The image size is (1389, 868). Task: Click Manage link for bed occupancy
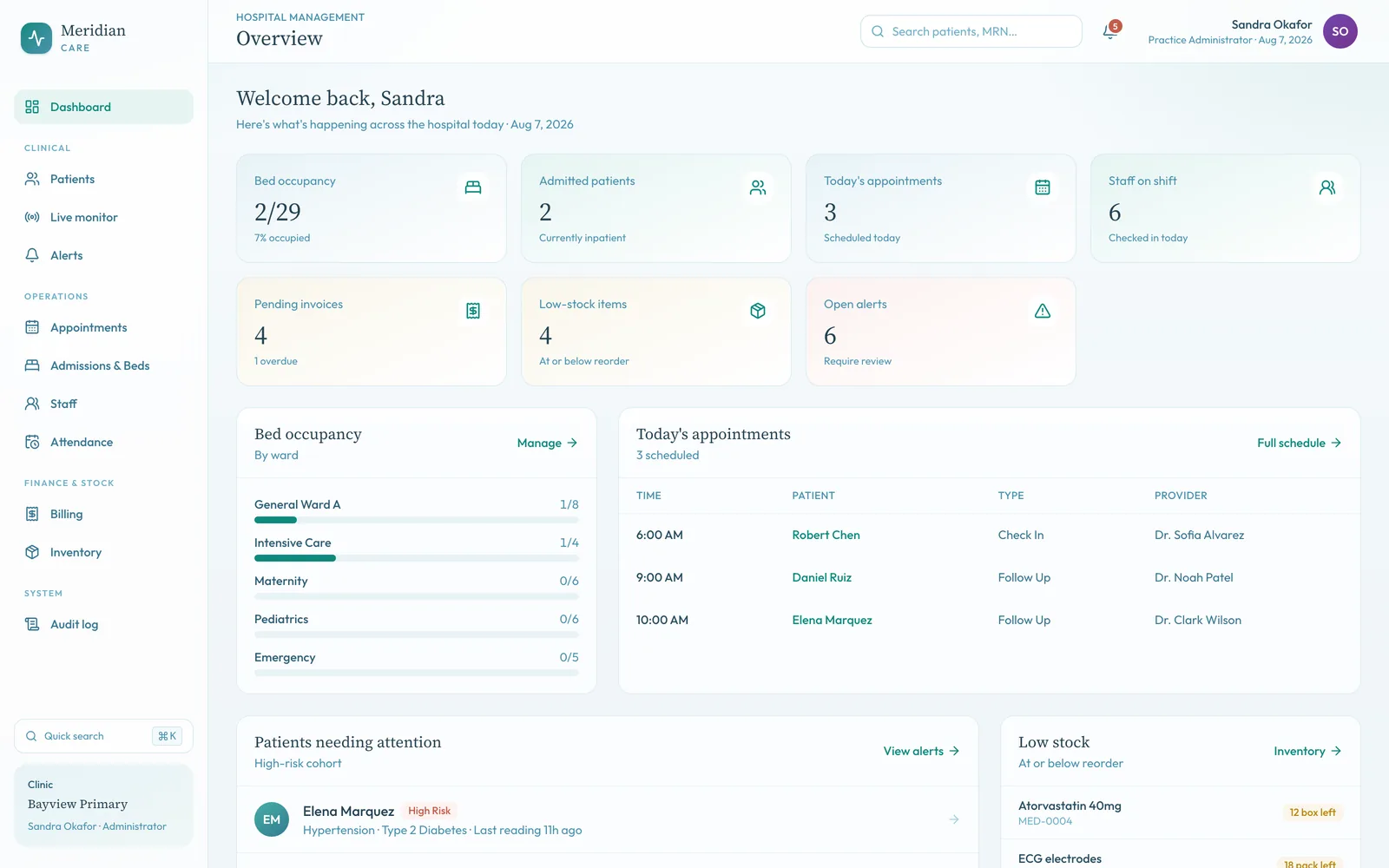pos(548,443)
